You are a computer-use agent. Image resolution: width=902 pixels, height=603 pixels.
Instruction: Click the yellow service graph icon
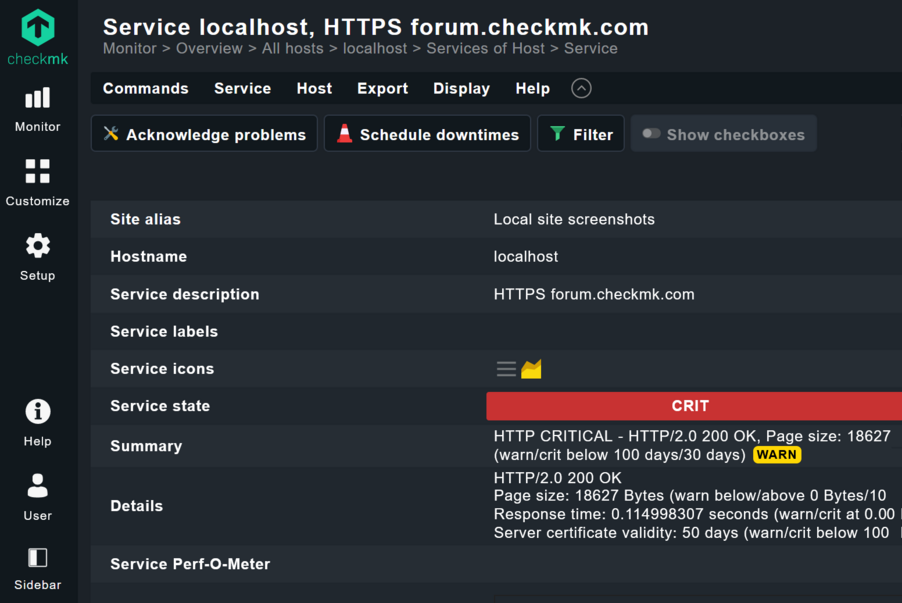[x=531, y=369]
